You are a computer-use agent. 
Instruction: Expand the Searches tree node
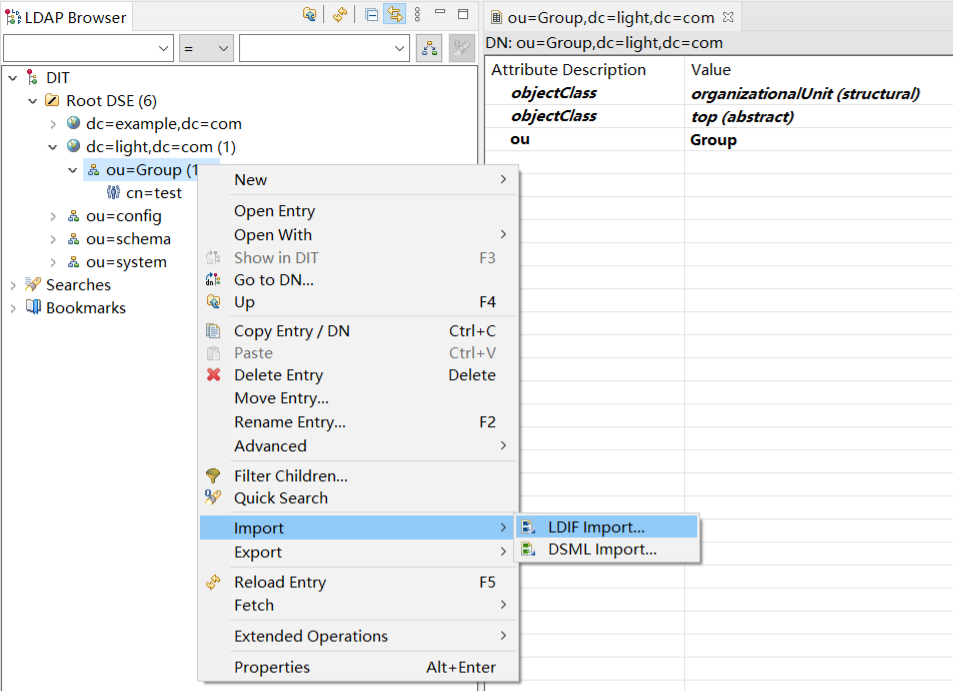pos(13,285)
